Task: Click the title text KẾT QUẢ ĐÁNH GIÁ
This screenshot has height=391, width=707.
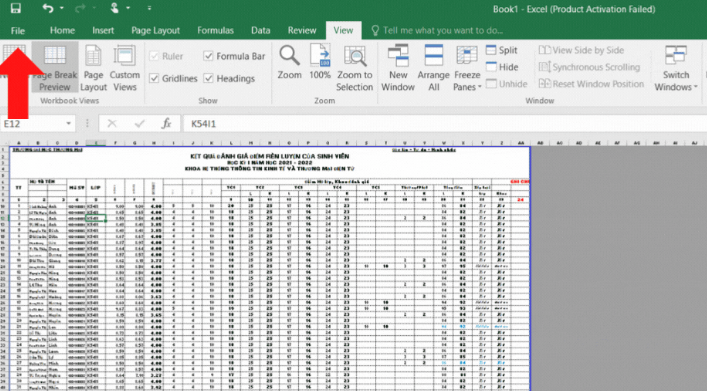Action: [x=269, y=156]
